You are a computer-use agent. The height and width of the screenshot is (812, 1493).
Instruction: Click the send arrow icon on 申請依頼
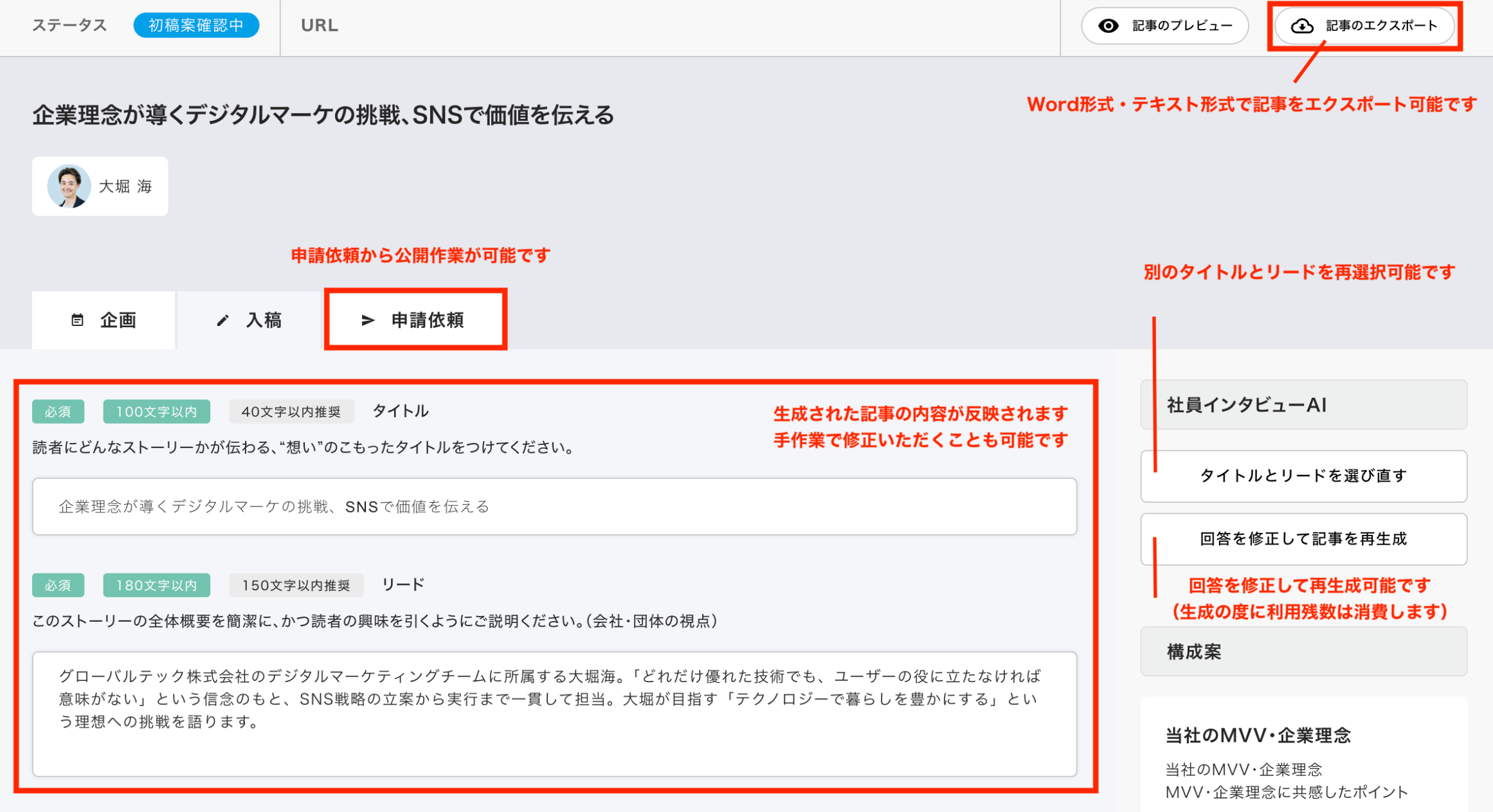point(368,320)
